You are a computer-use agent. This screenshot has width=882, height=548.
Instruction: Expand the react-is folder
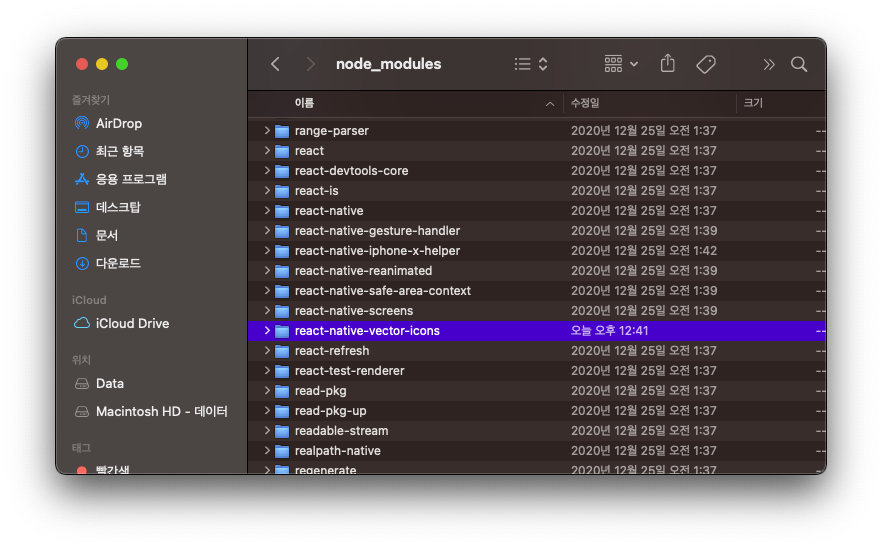click(x=267, y=191)
